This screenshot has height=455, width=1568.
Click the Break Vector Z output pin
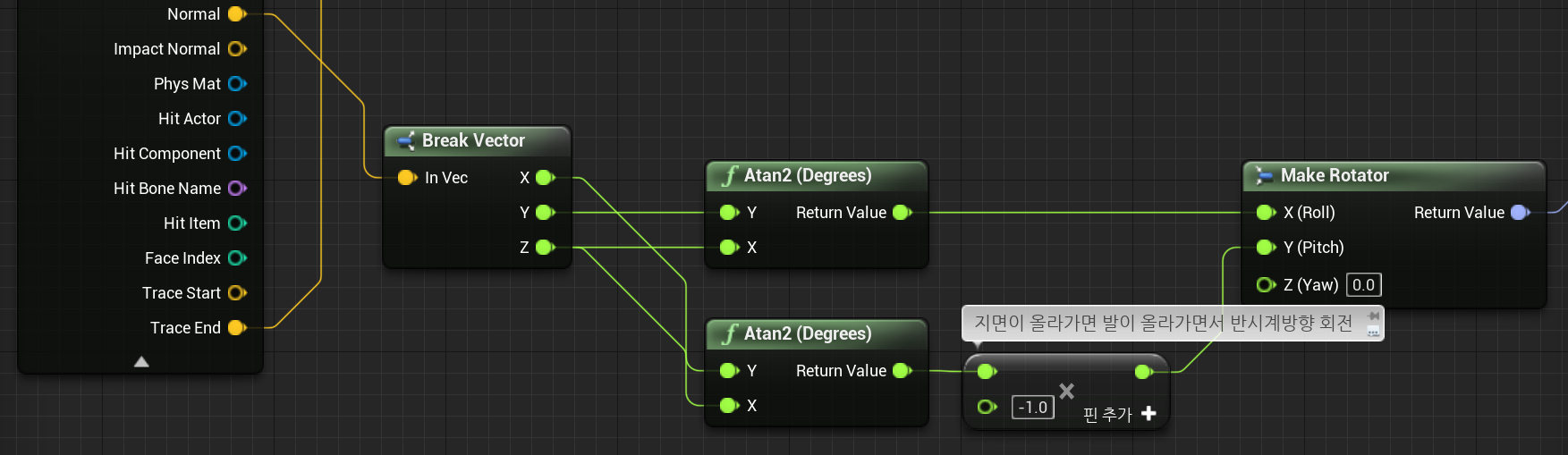[546, 248]
